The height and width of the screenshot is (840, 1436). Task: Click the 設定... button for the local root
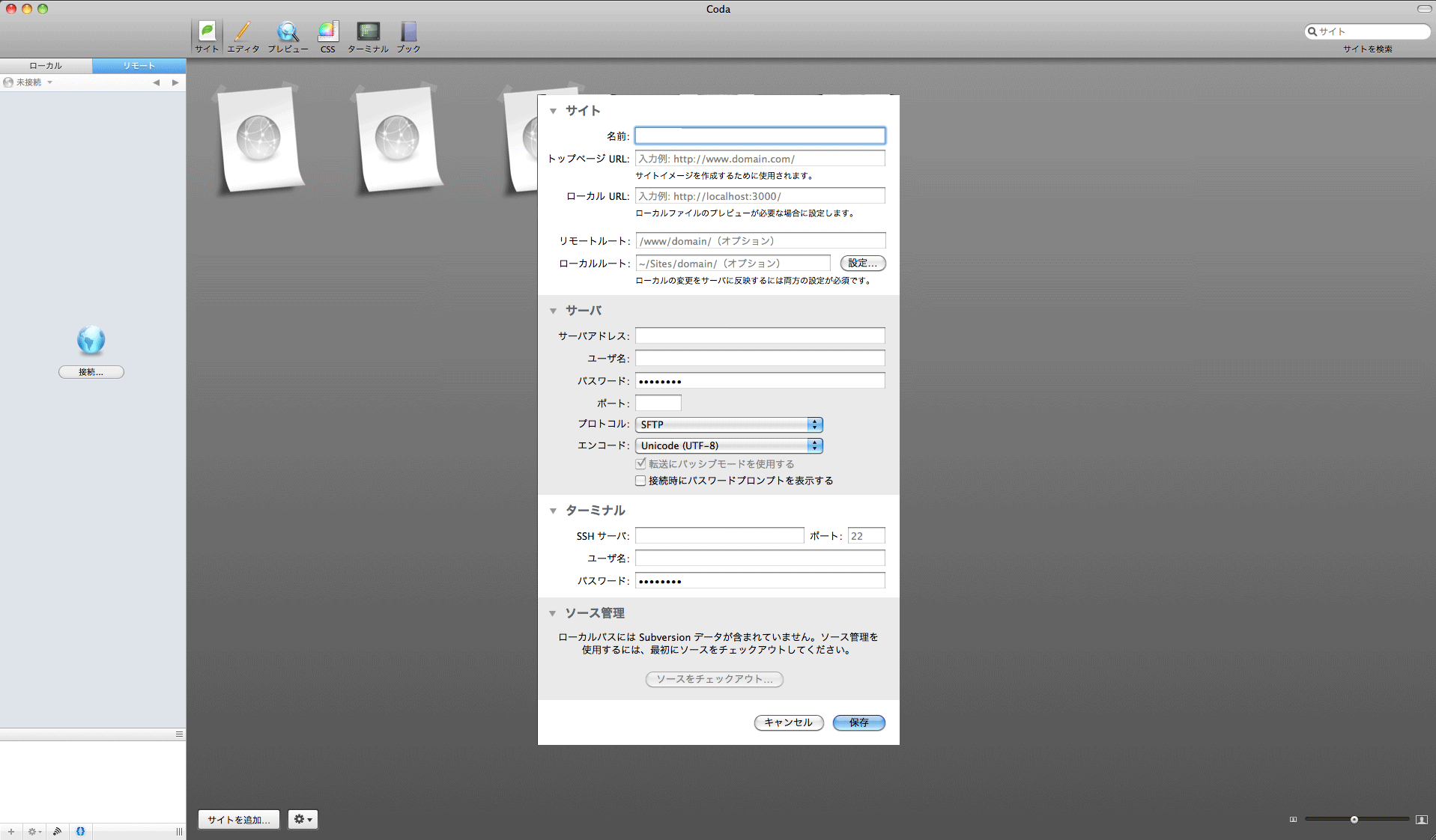click(x=863, y=263)
